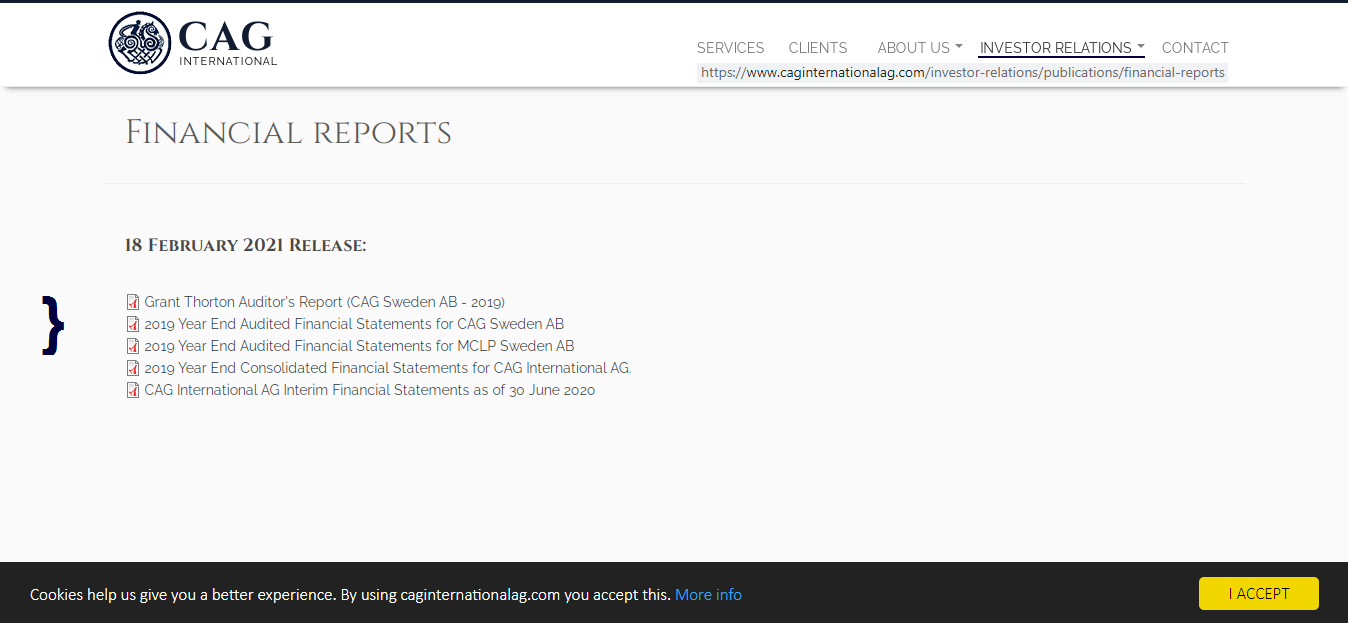Open PDF icon beside MCLP Sweden AB statements
This screenshot has height=623, width=1348.
coord(133,346)
